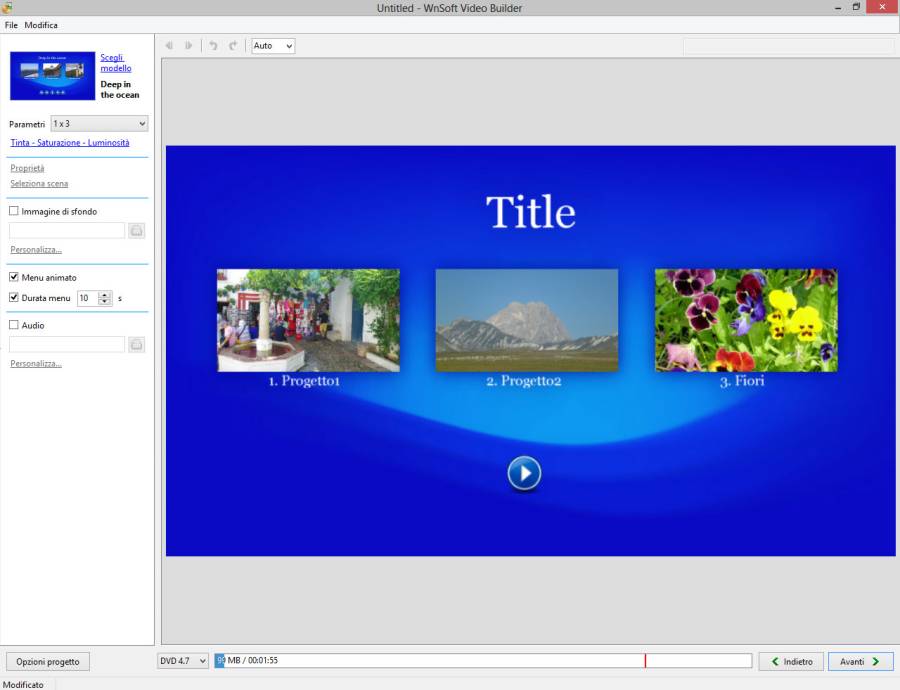Click the Avanti button
900x690 pixels.
pos(860,661)
